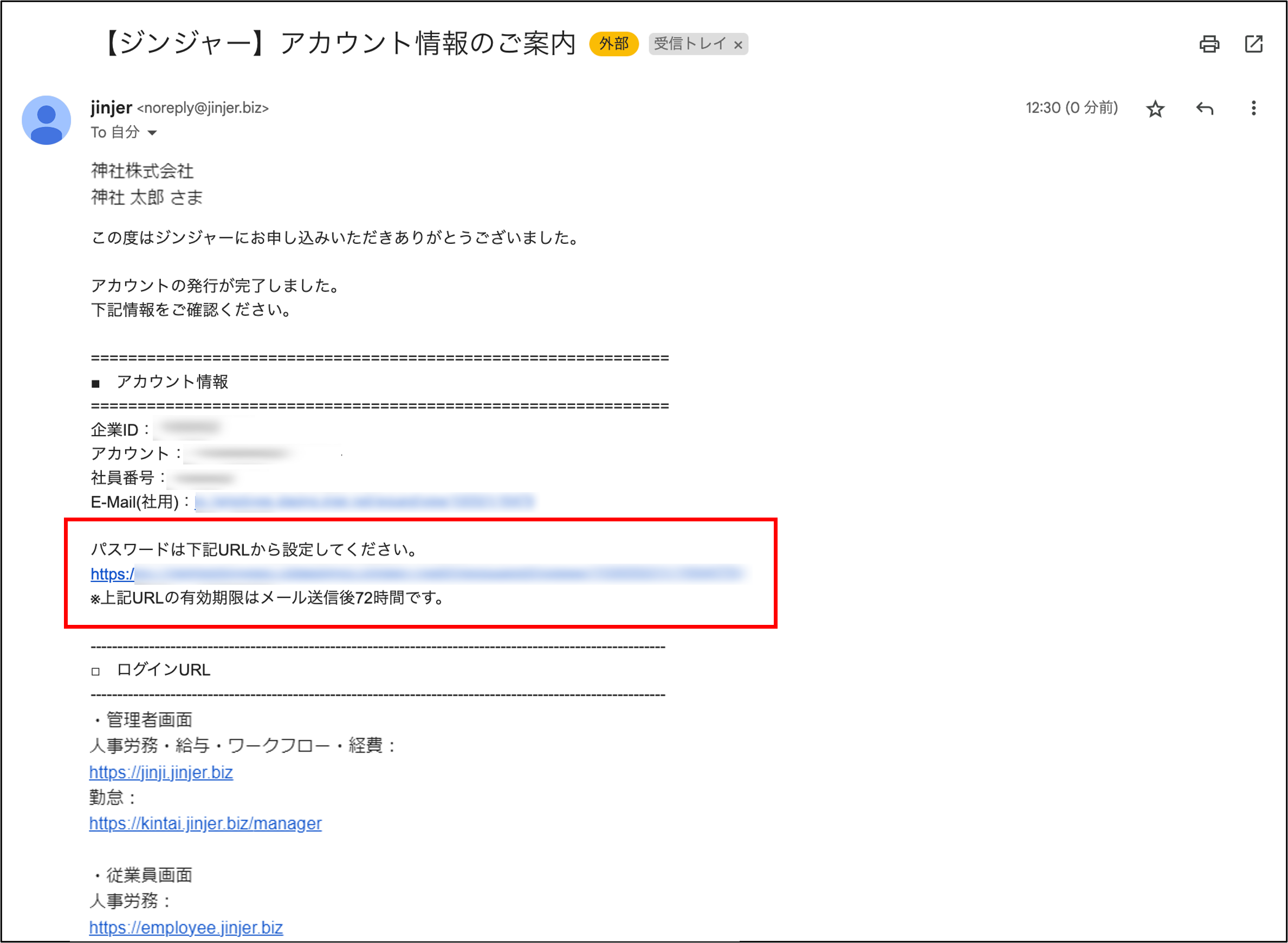Reply to the jinjer email

pos(1206,108)
